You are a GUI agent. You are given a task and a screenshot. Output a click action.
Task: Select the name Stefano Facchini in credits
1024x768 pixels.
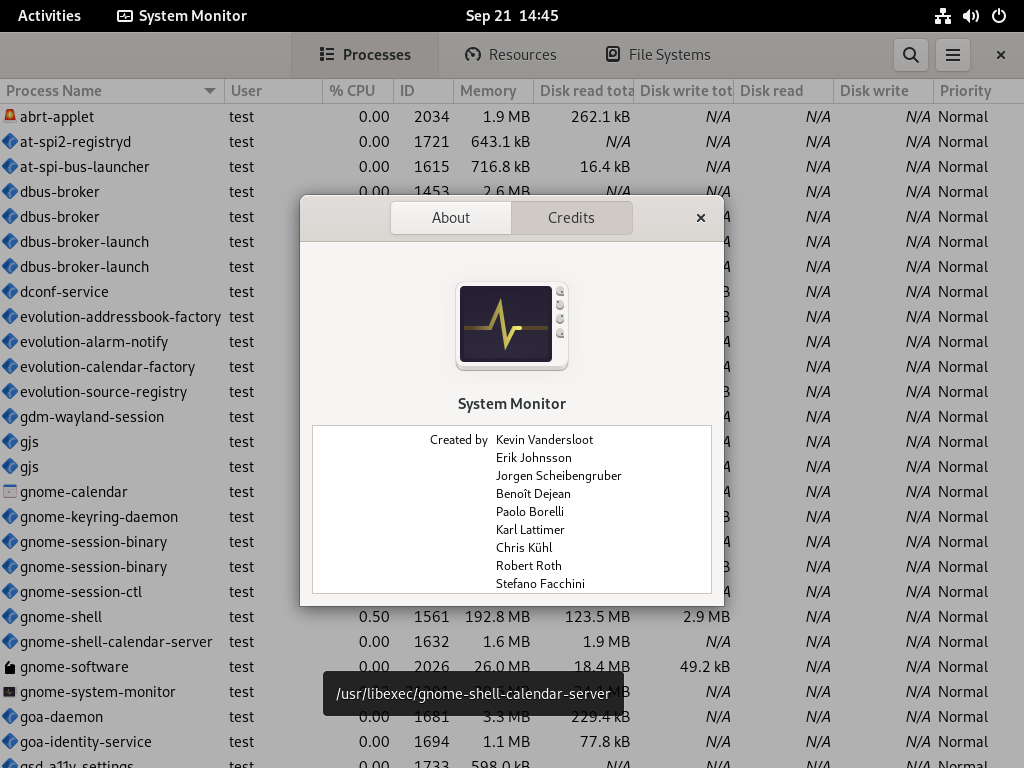coord(540,584)
